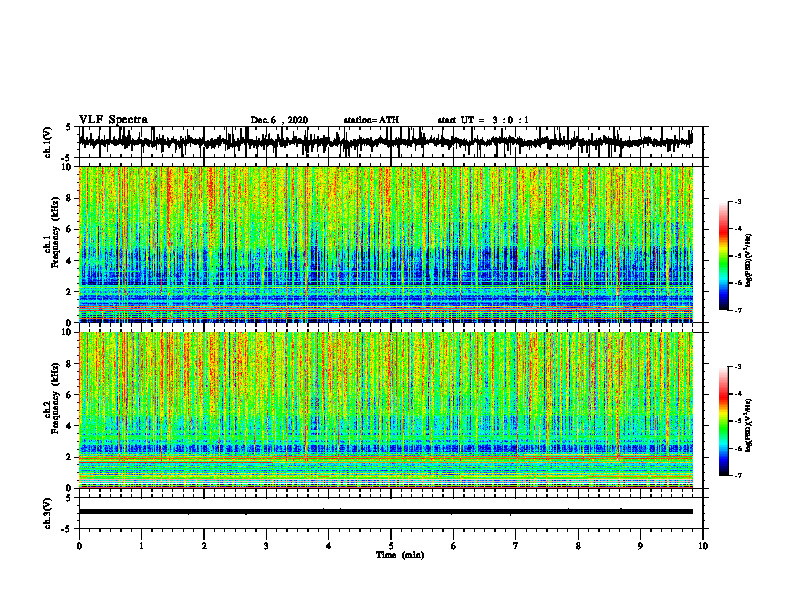Click the "Time (min)" x-axis label
The image size is (792, 612).
tap(400, 555)
